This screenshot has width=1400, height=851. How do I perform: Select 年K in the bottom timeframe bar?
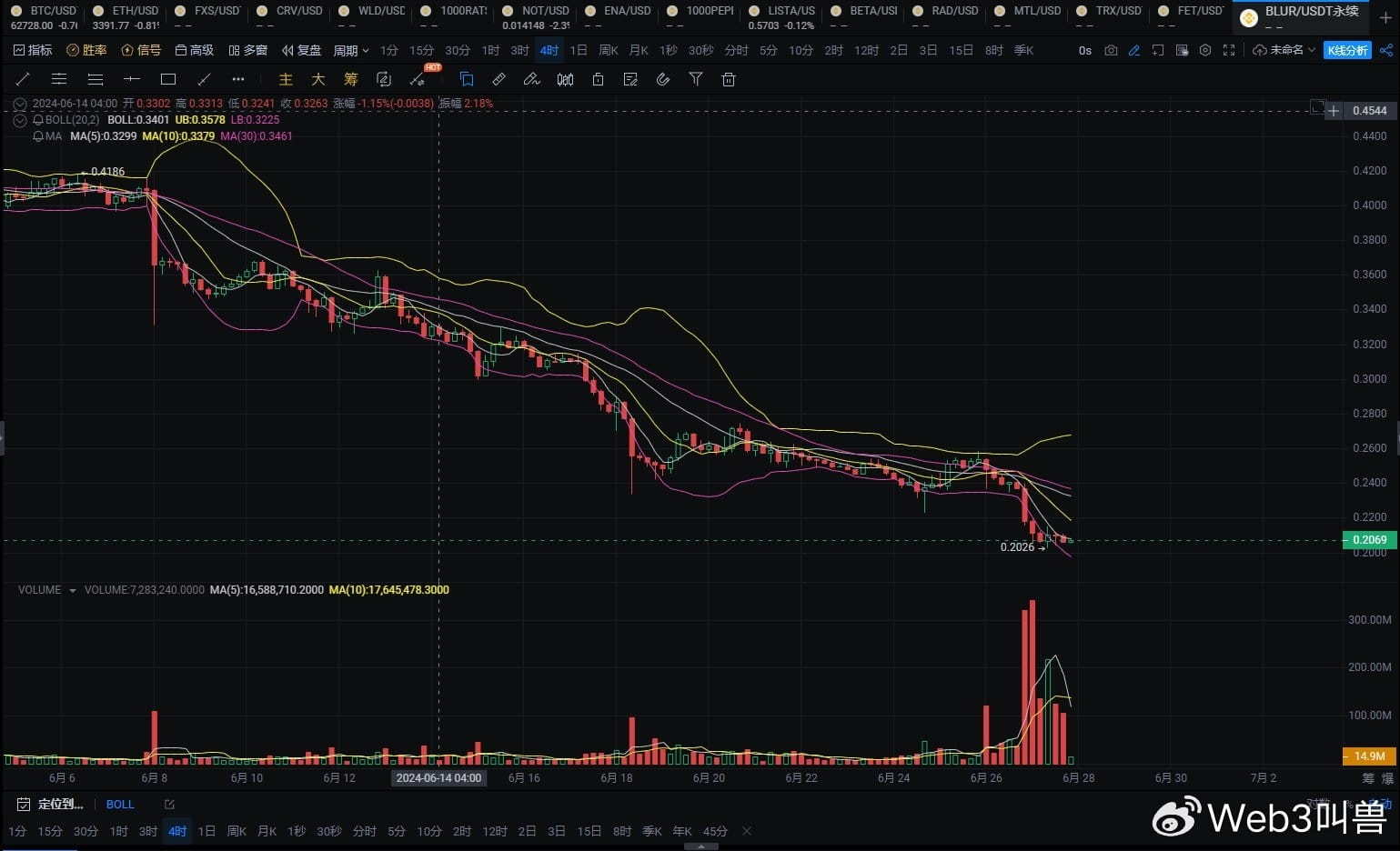click(682, 831)
